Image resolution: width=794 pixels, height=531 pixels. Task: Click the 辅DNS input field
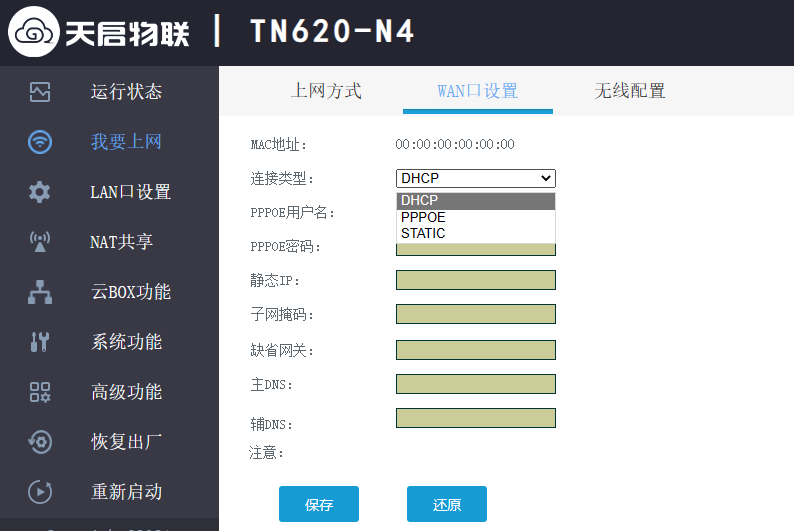pyautogui.click(x=475, y=418)
